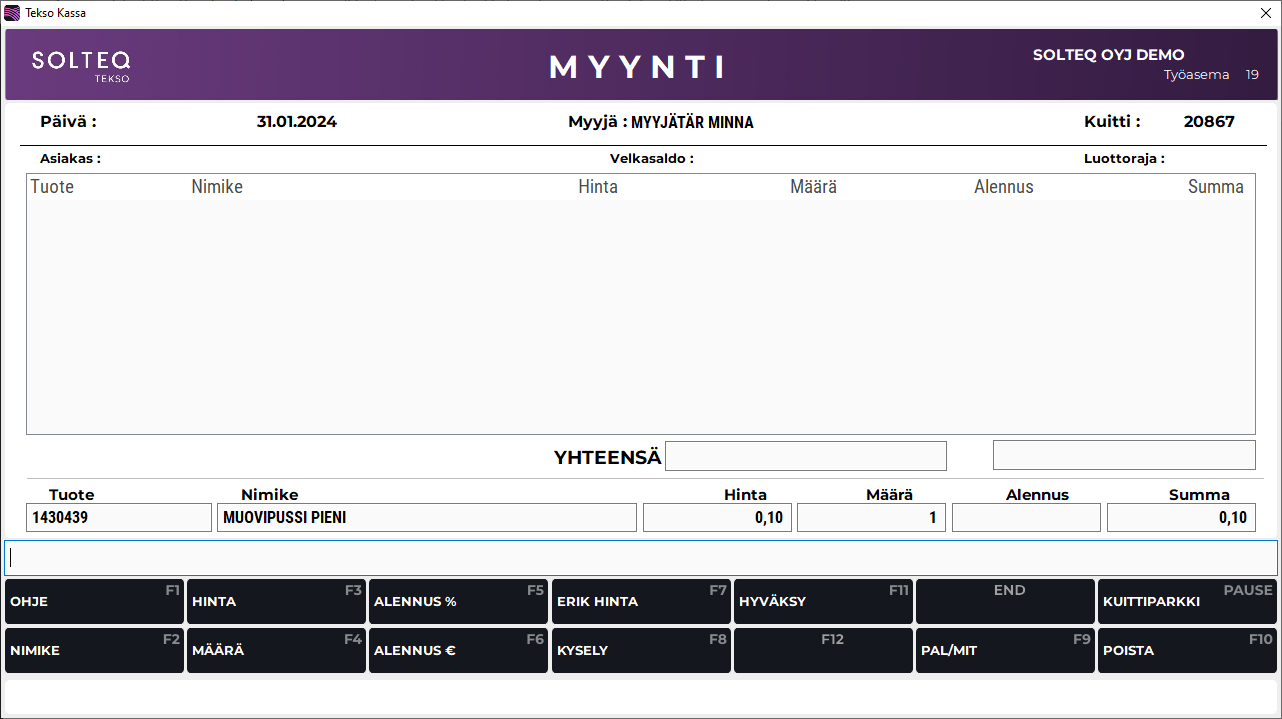Open KYSELY F8 query button
1282x719 pixels.
click(641, 650)
